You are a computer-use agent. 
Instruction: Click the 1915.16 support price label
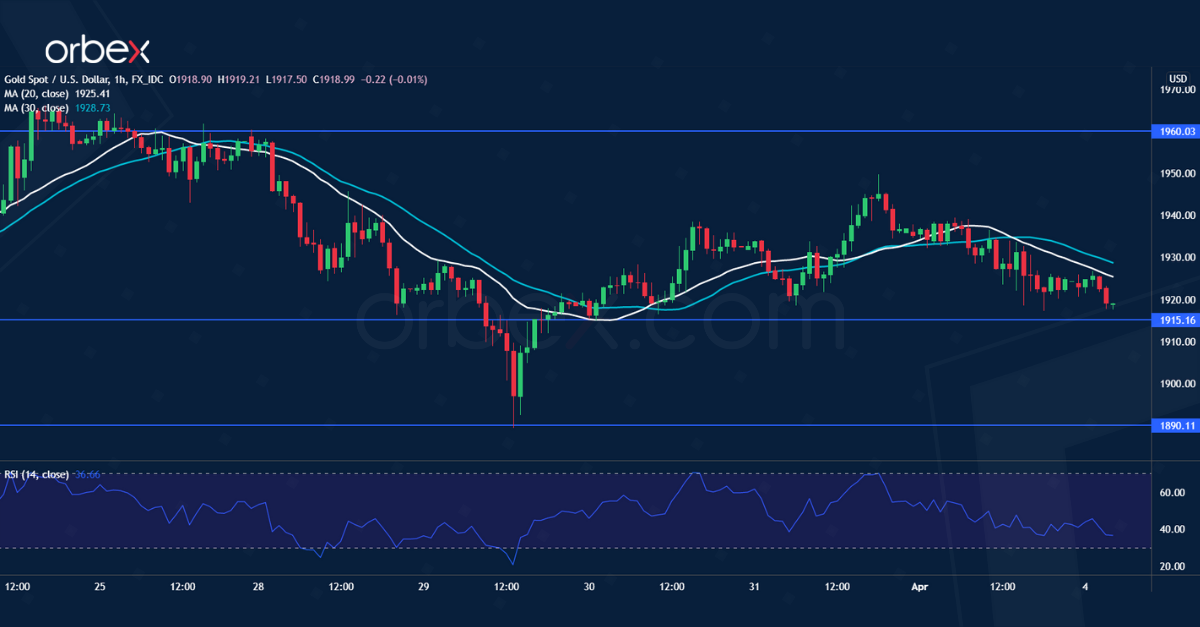pyautogui.click(x=1176, y=321)
